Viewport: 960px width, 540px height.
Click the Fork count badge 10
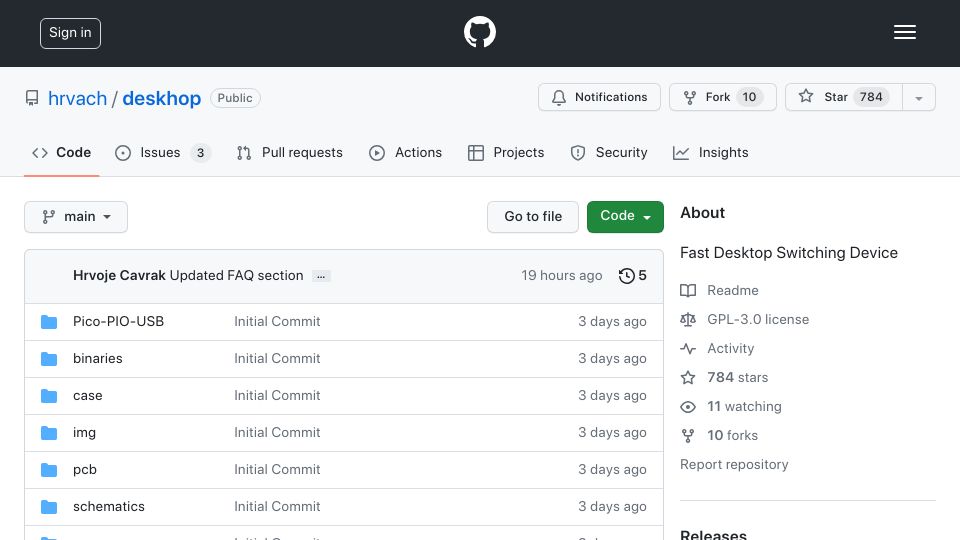point(749,97)
